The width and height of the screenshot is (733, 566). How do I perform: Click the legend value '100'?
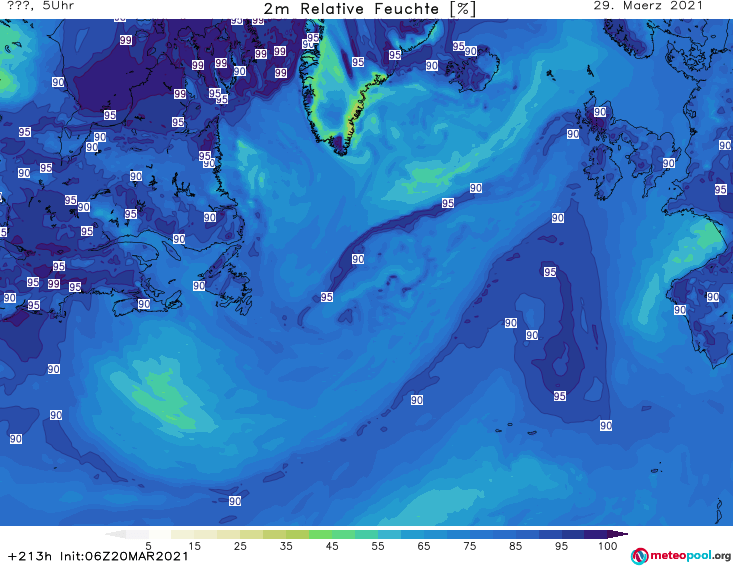[x=607, y=546]
